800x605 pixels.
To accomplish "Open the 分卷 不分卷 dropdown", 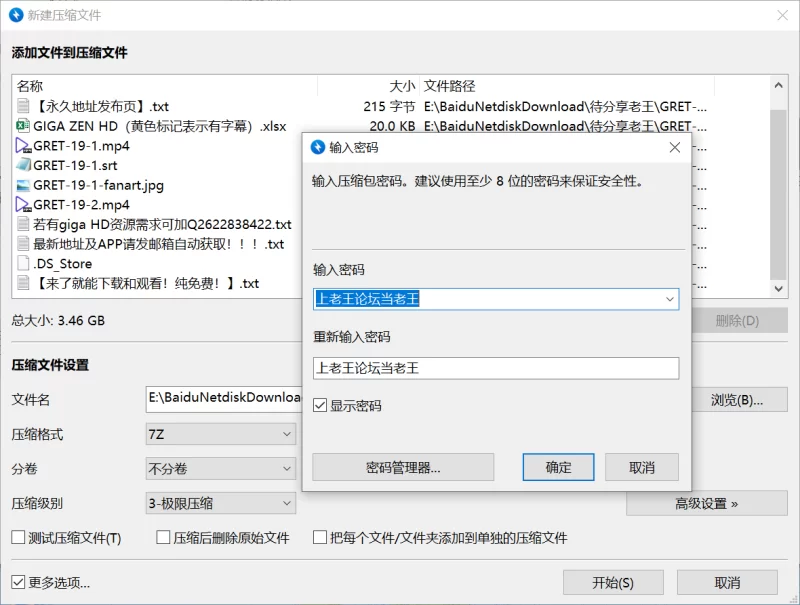I will point(220,468).
